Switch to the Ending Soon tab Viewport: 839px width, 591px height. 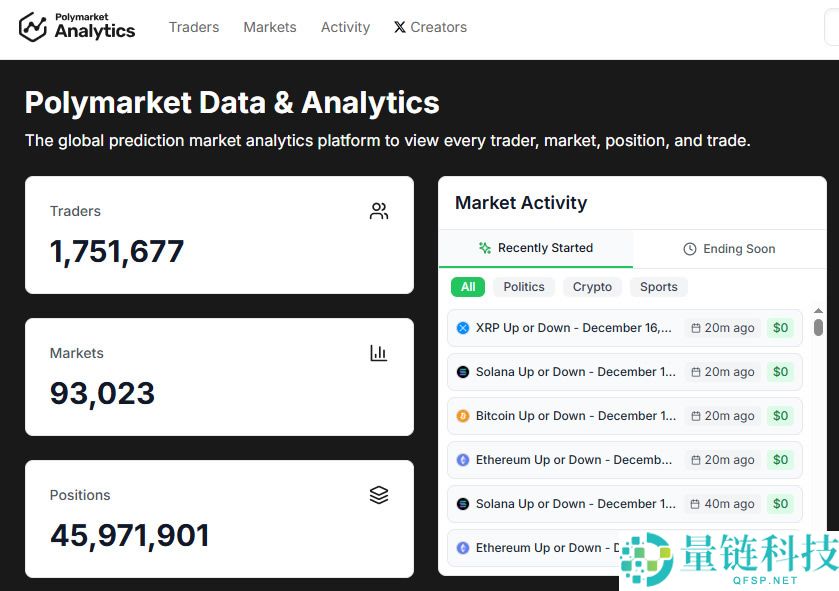pos(729,249)
